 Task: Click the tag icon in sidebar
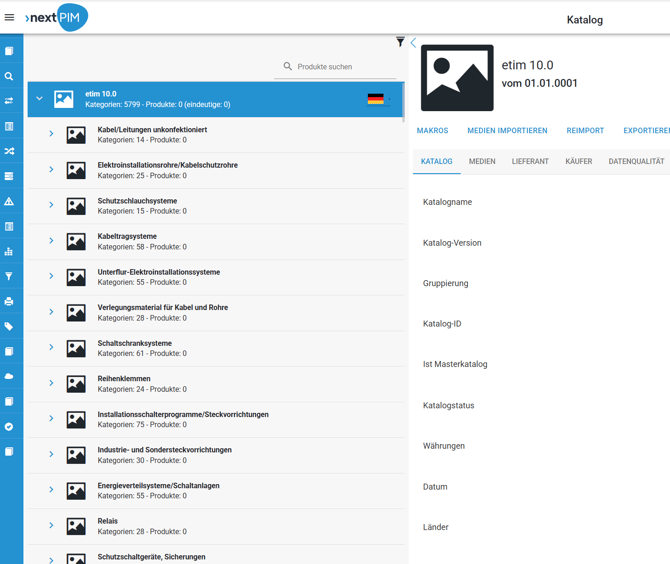[9, 326]
